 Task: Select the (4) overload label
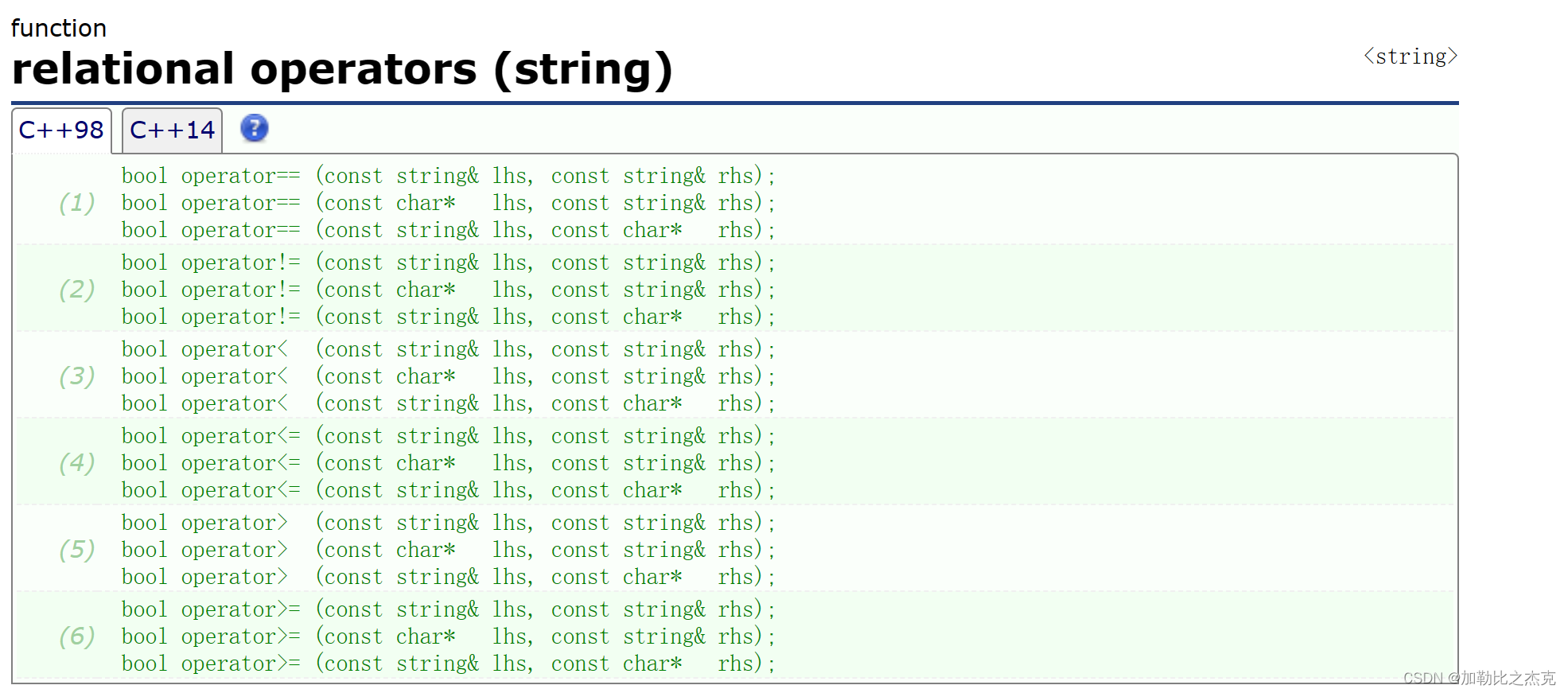click(x=77, y=463)
